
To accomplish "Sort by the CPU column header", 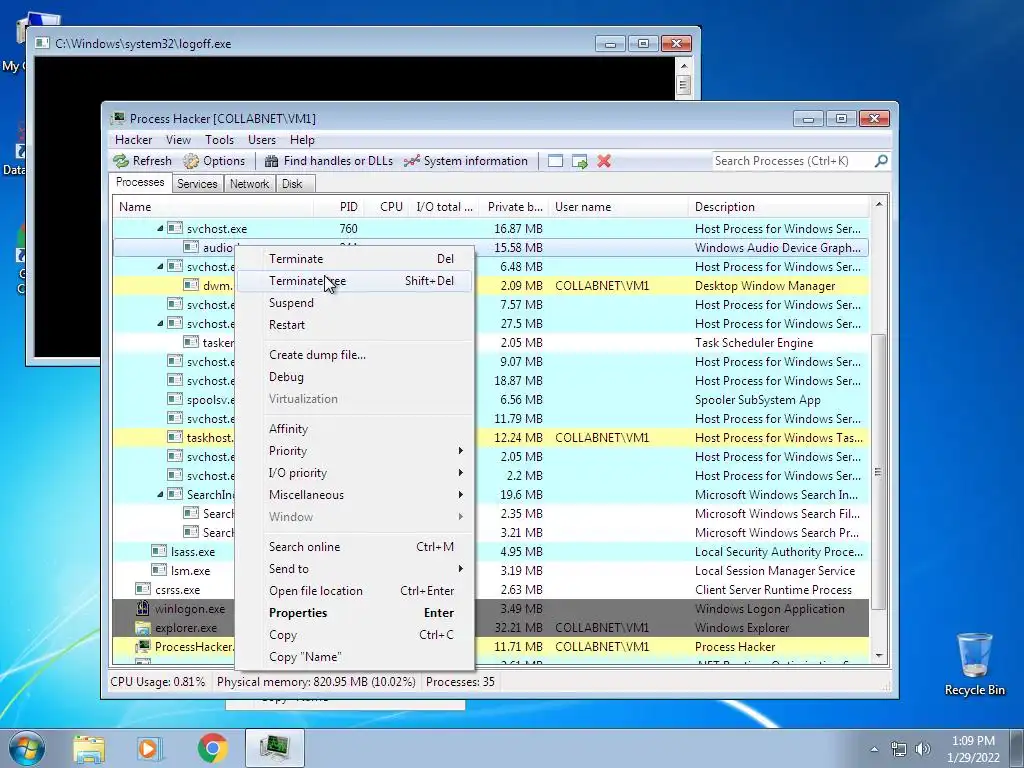I will [x=387, y=207].
